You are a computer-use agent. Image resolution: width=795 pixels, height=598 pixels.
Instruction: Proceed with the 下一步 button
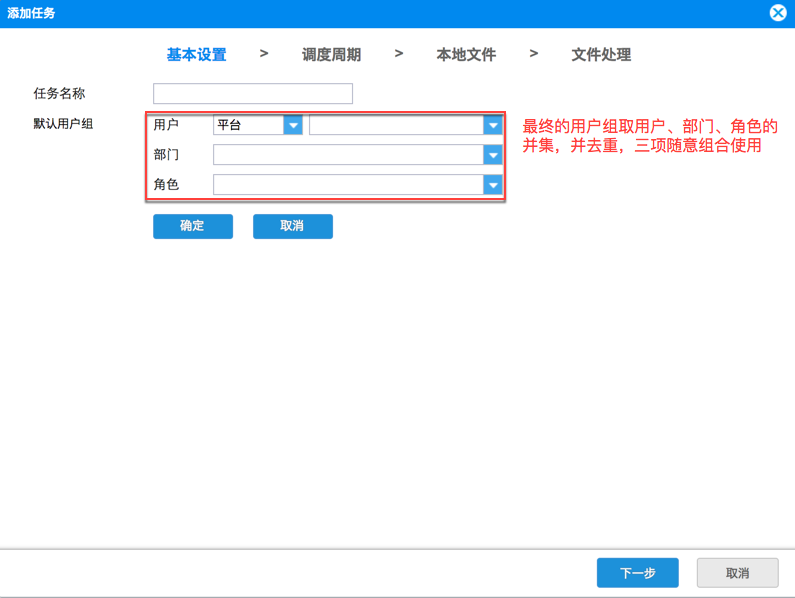pos(637,573)
